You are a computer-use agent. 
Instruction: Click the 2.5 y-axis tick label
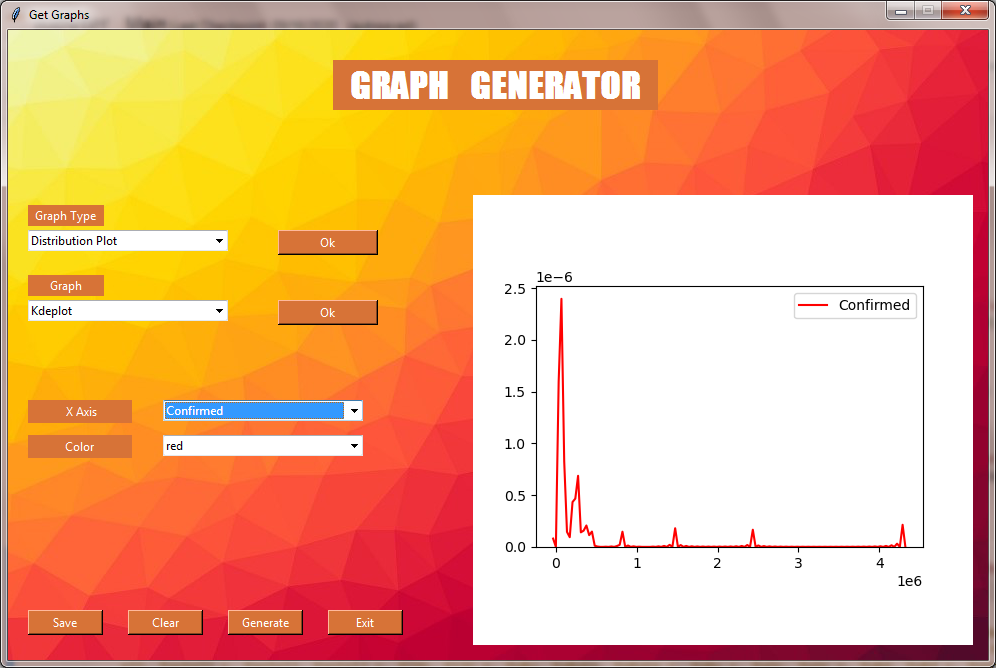(x=515, y=289)
